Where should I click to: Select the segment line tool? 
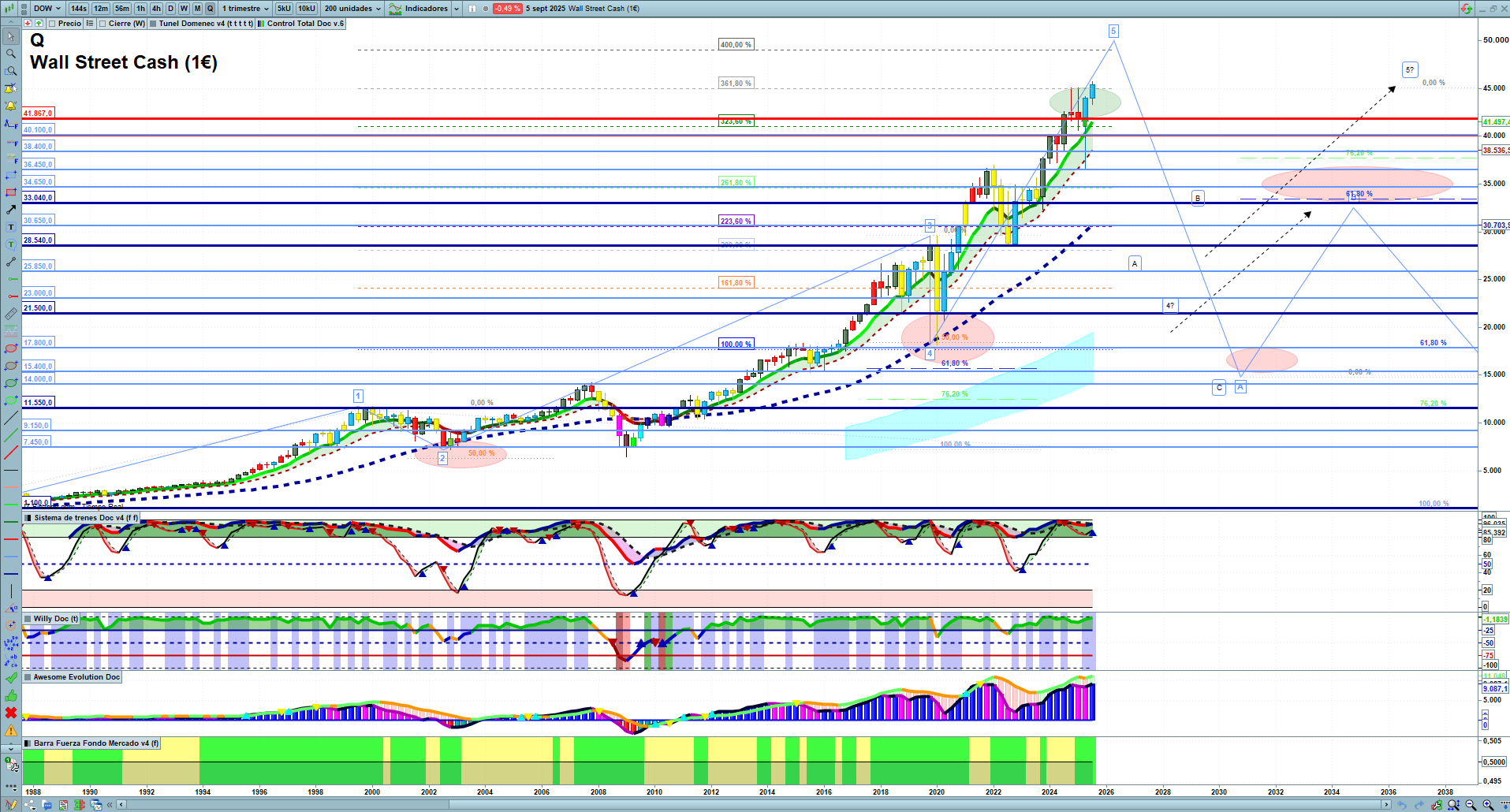10,262
